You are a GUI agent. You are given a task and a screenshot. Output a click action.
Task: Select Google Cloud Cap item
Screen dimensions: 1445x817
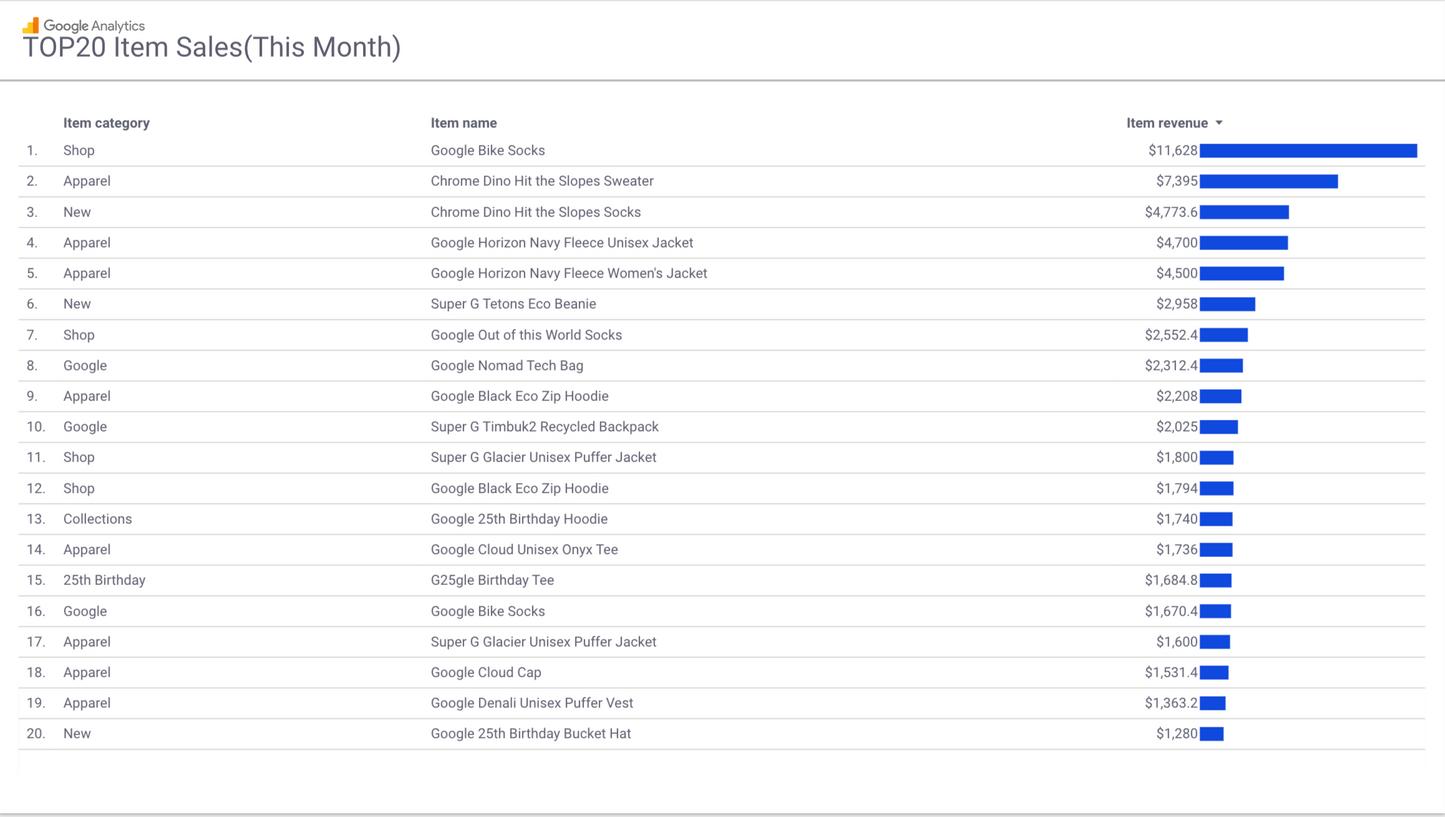pyautogui.click(x=486, y=673)
